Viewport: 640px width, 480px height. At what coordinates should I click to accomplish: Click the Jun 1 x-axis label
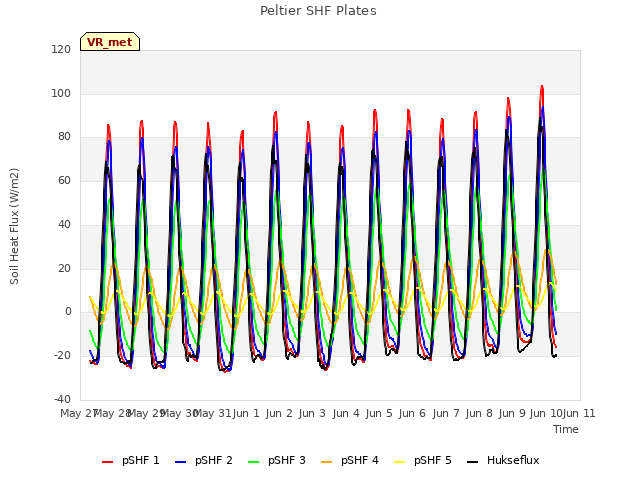(246, 413)
